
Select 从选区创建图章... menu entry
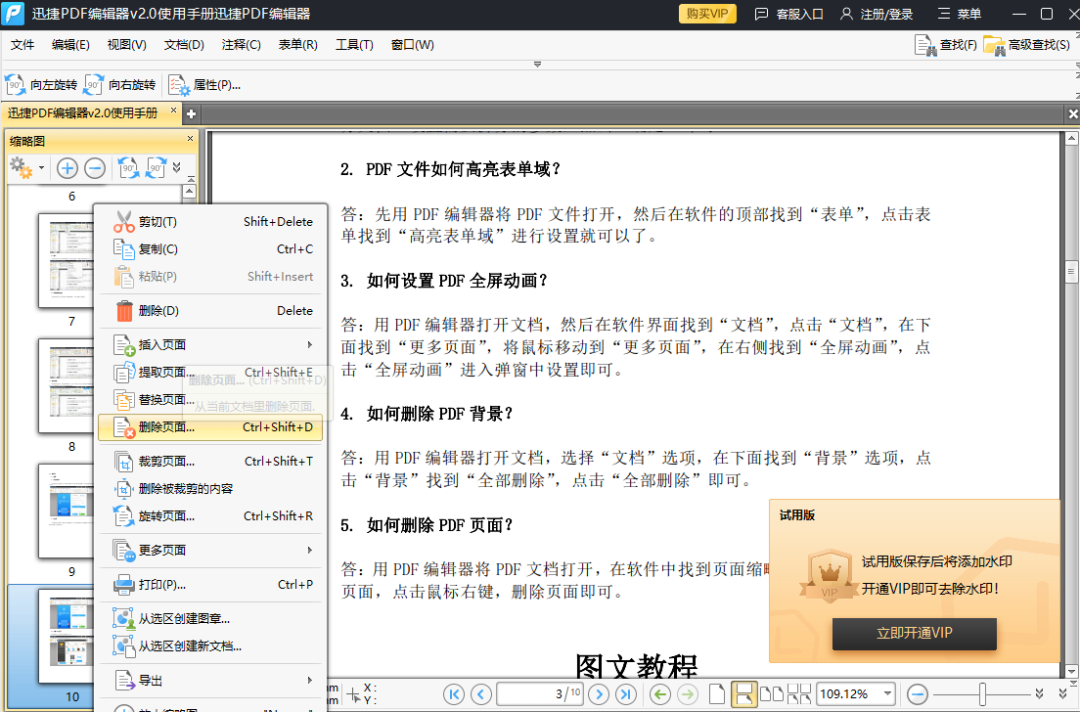point(211,618)
